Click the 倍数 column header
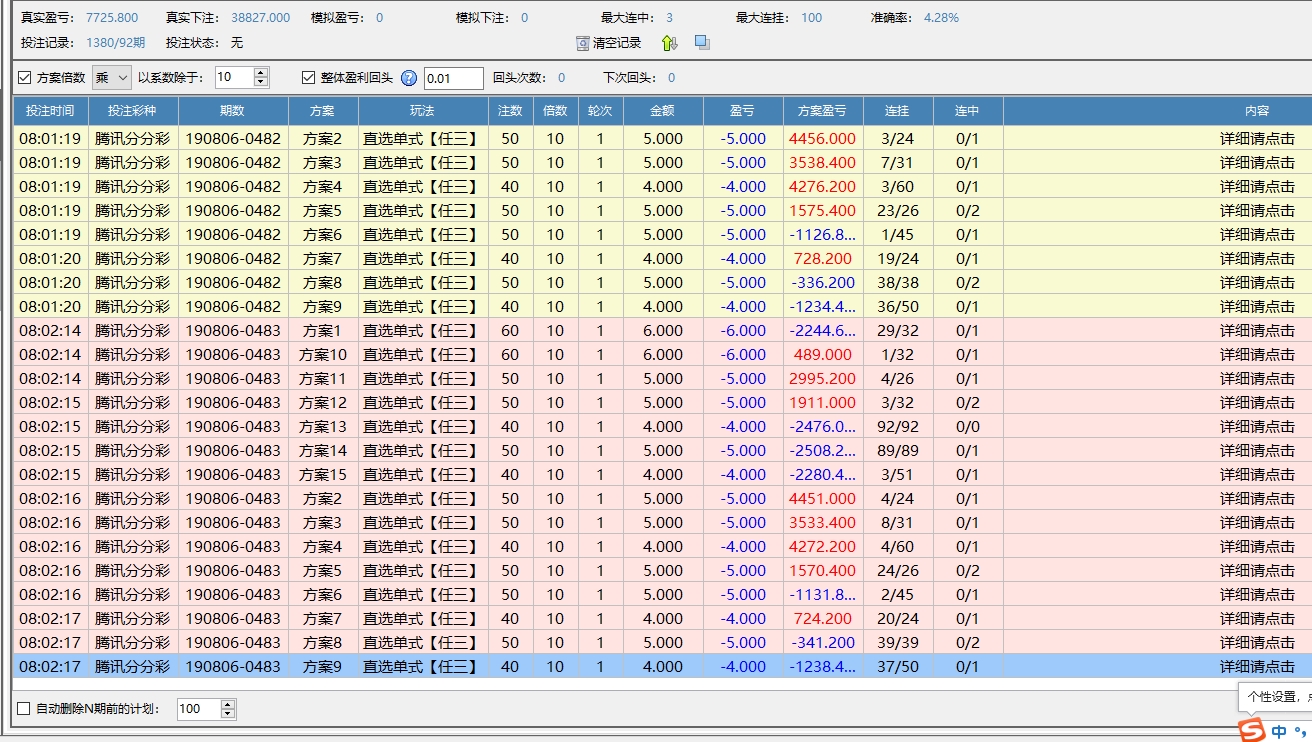 coord(555,111)
